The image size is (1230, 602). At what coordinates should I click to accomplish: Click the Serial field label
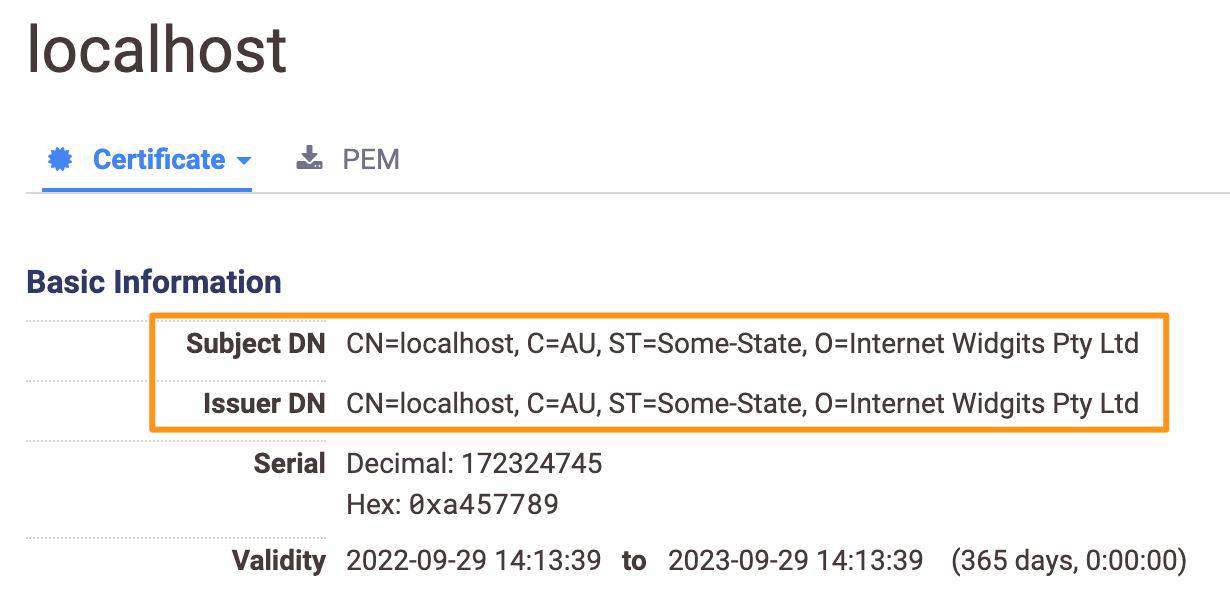[289, 464]
